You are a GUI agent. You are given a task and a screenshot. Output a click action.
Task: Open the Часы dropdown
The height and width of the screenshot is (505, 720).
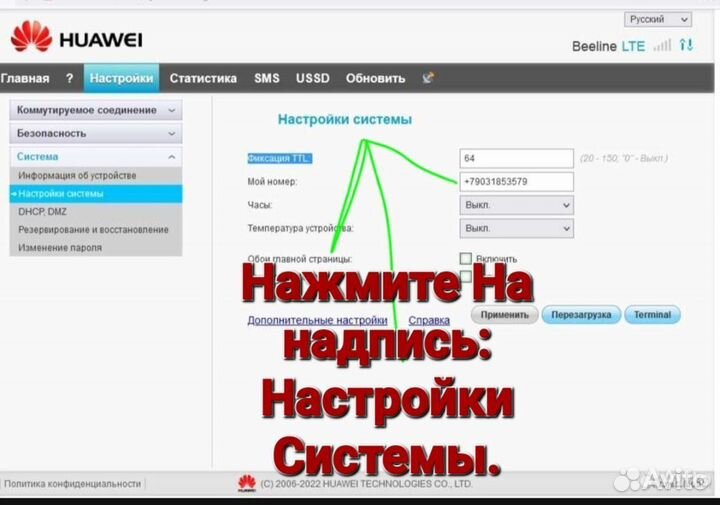click(x=516, y=205)
